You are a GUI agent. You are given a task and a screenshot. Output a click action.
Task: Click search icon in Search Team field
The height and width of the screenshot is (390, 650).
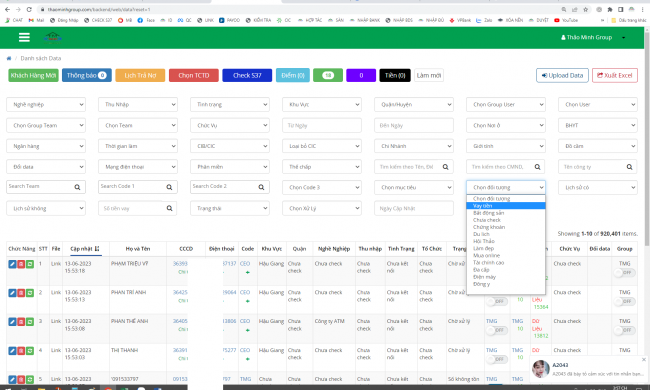pos(77,187)
